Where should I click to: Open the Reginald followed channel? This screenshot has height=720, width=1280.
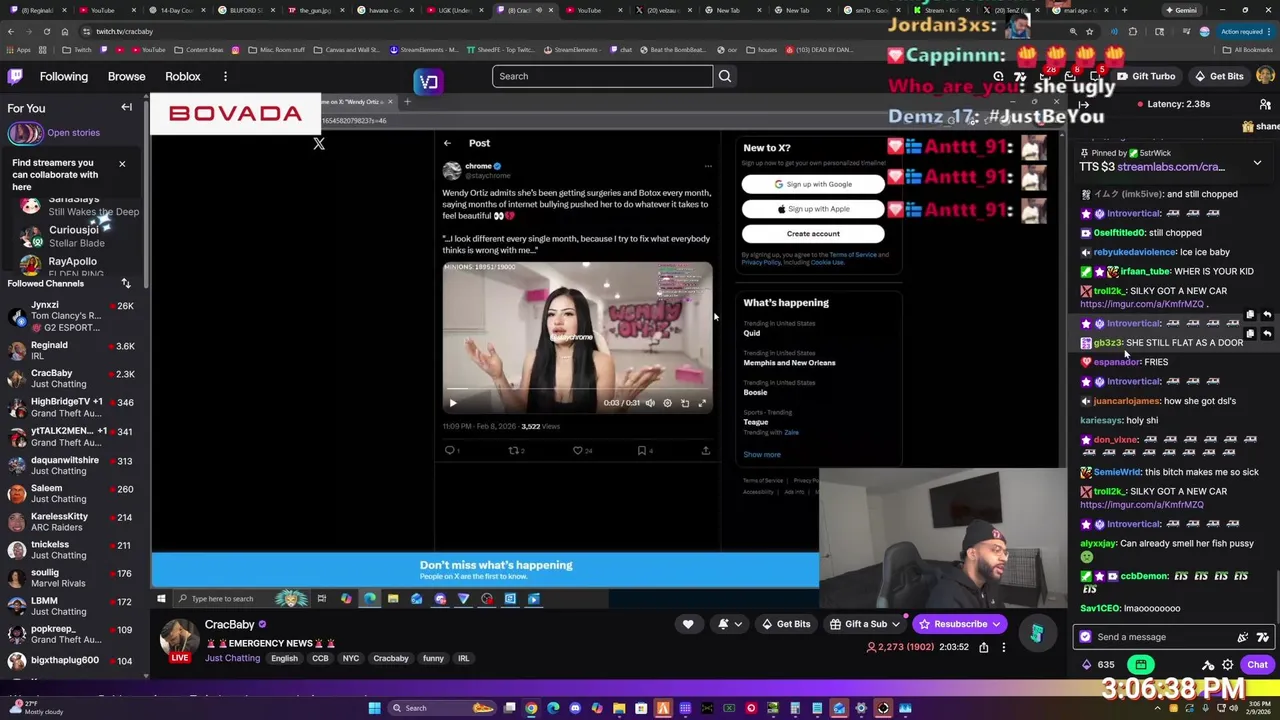pyautogui.click(x=74, y=350)
